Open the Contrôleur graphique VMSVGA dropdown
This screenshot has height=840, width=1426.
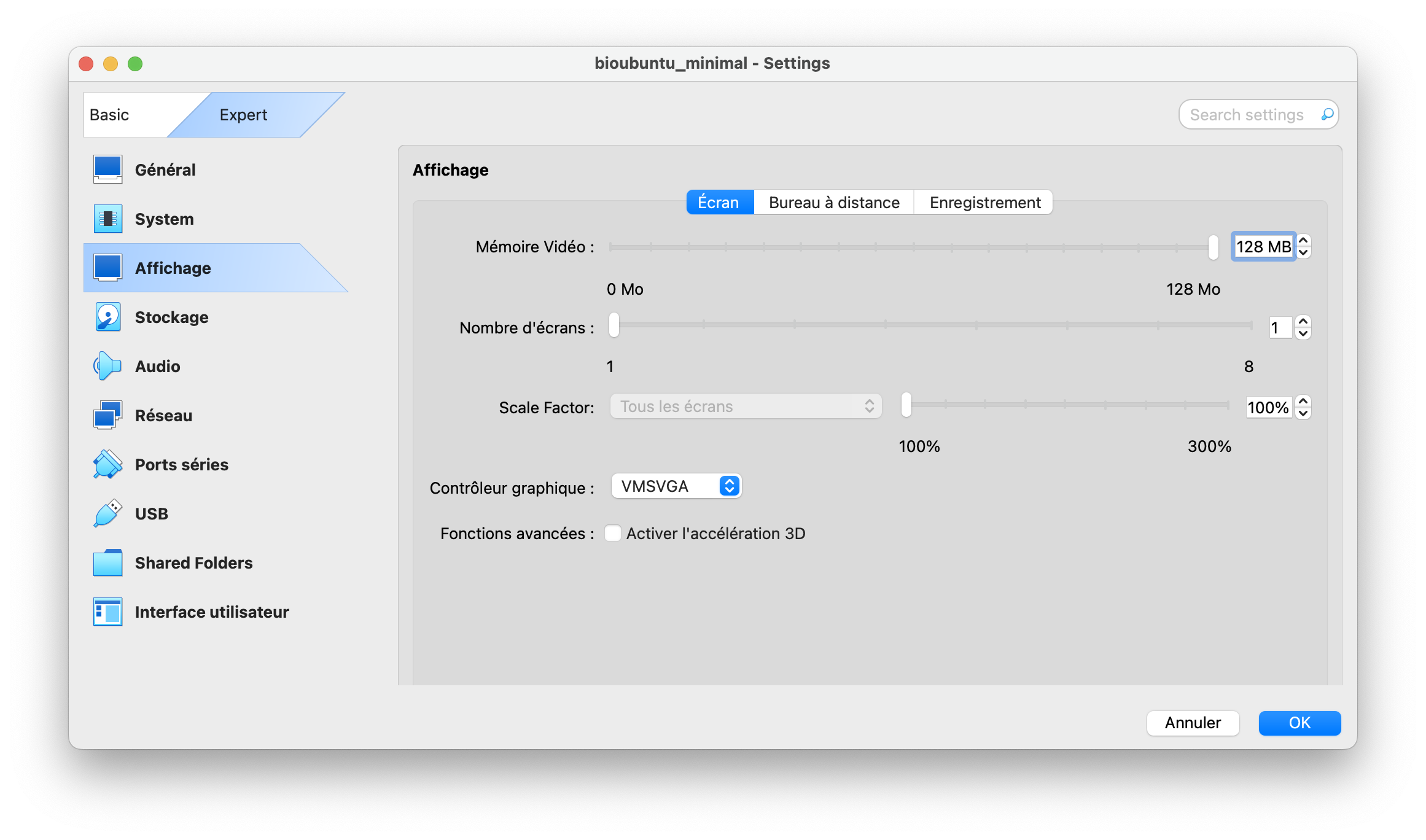tap(676, 486)
